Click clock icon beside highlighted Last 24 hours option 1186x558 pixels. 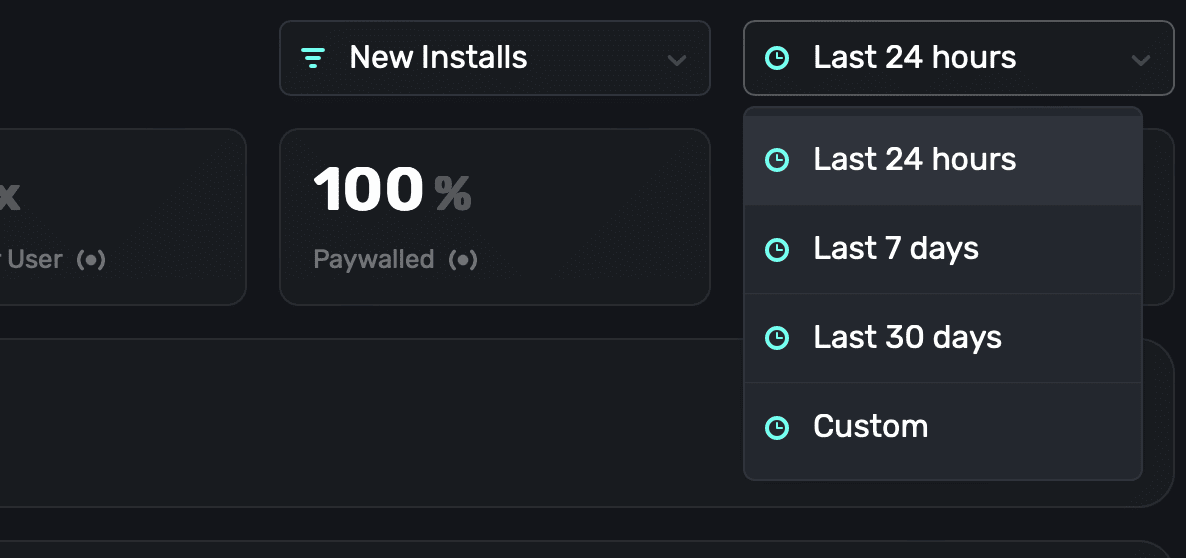[x=776, y=160]
